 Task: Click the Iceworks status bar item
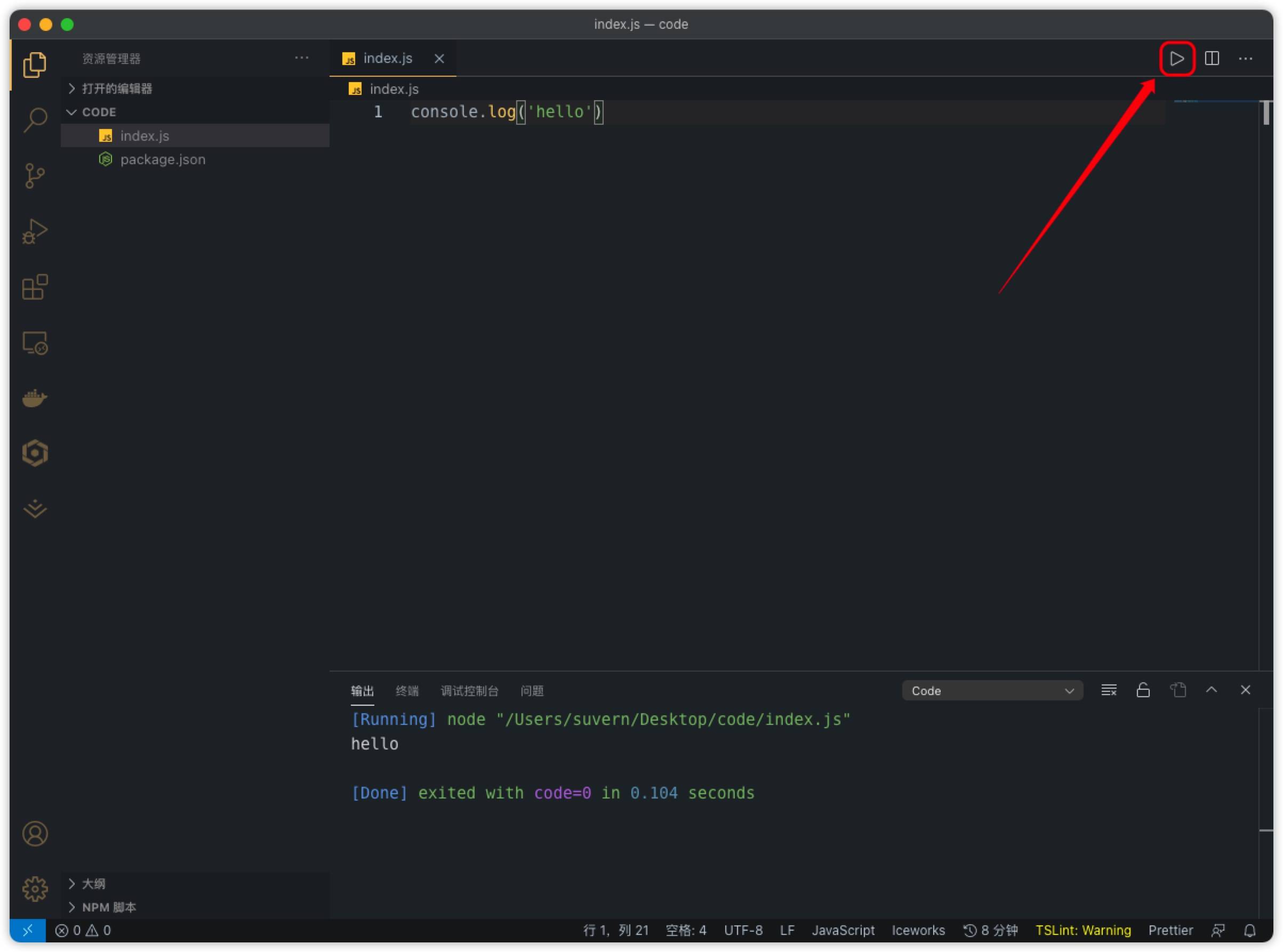(918, 930)
